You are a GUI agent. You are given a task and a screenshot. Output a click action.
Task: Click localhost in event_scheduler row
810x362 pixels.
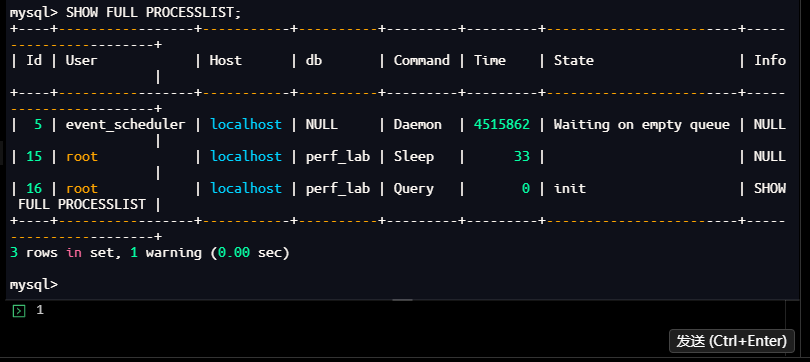tap(246, 124)
